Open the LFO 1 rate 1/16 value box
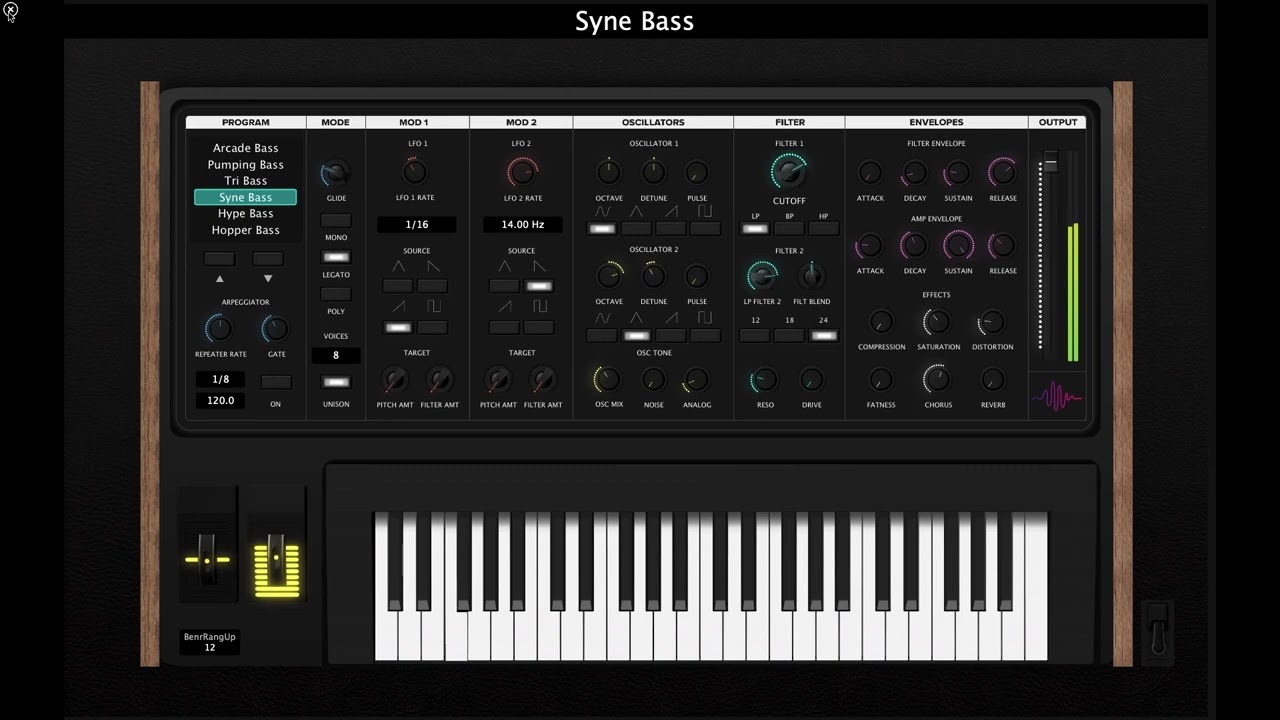Screen dimensions: 1280x720 (x=417, y=225)
